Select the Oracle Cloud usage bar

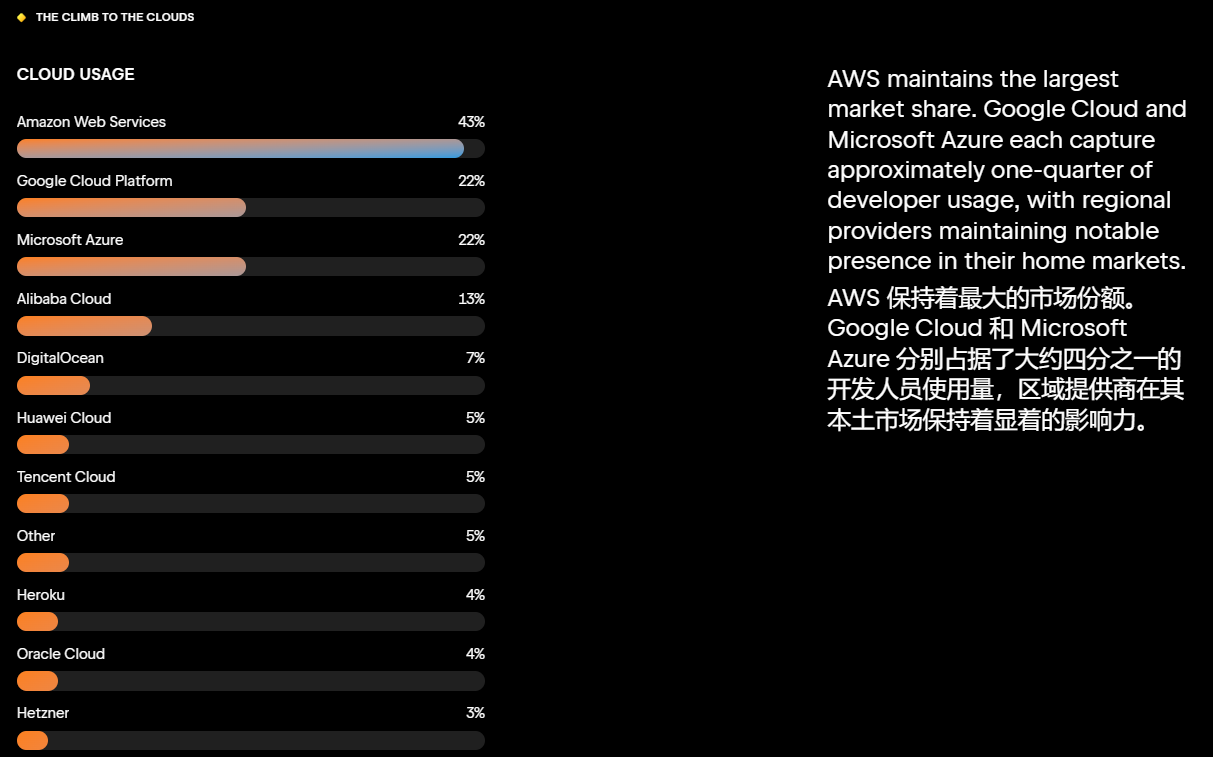click(x=250, y=680)
